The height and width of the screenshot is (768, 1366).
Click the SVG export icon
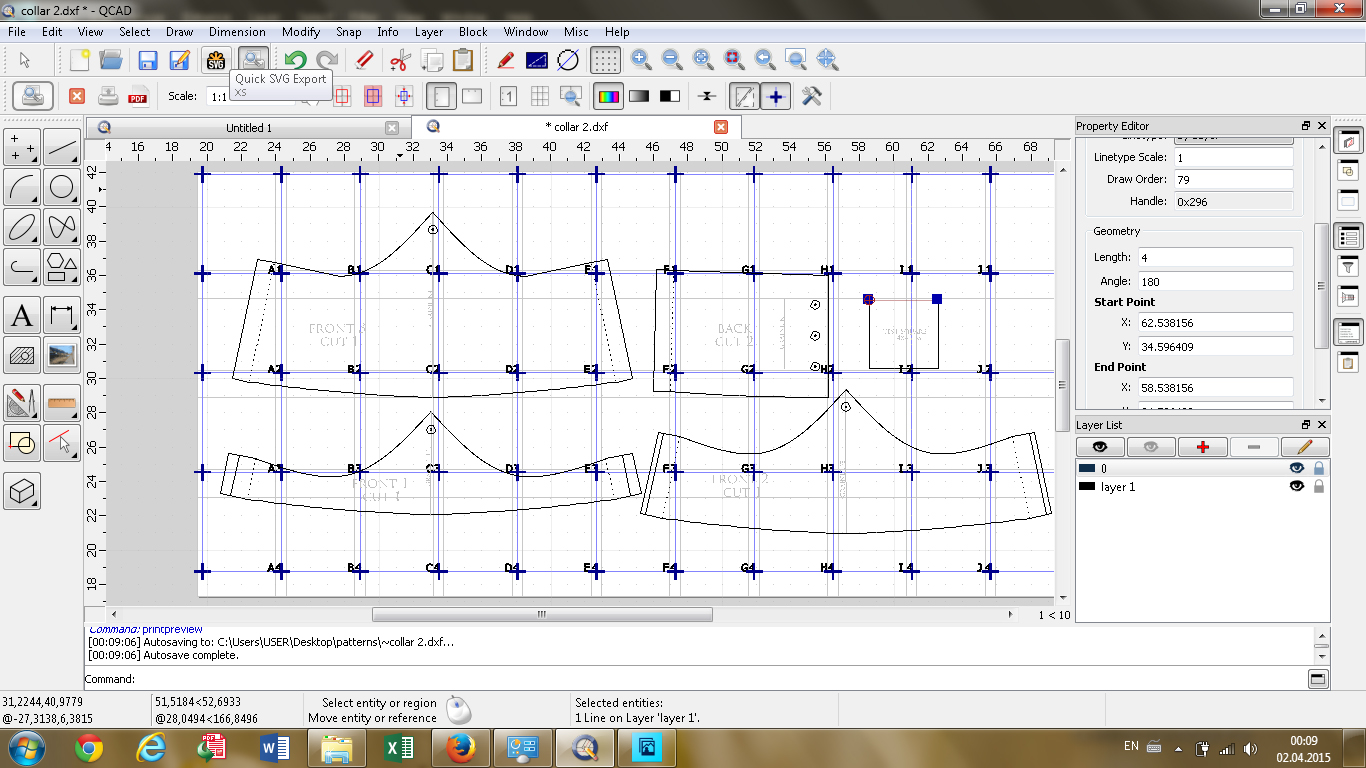coord(216,60)
